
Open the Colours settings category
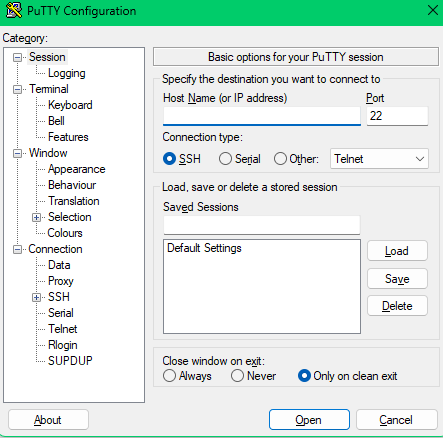click(x=65, y=233)
